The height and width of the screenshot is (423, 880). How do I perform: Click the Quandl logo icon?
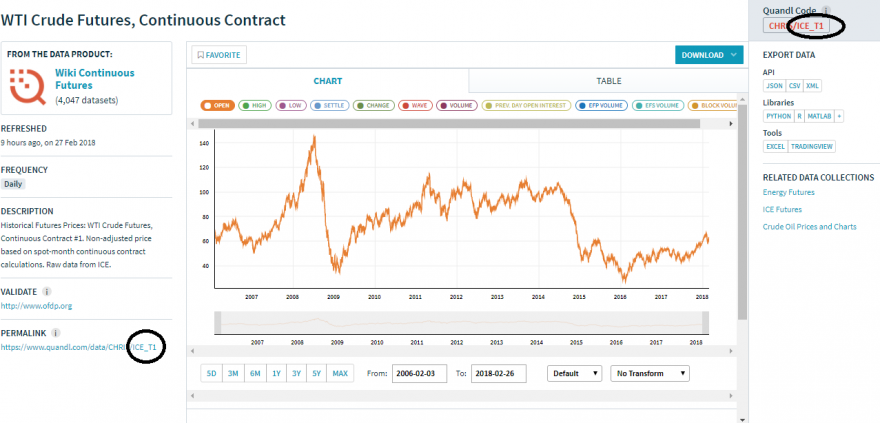[28, 86]
